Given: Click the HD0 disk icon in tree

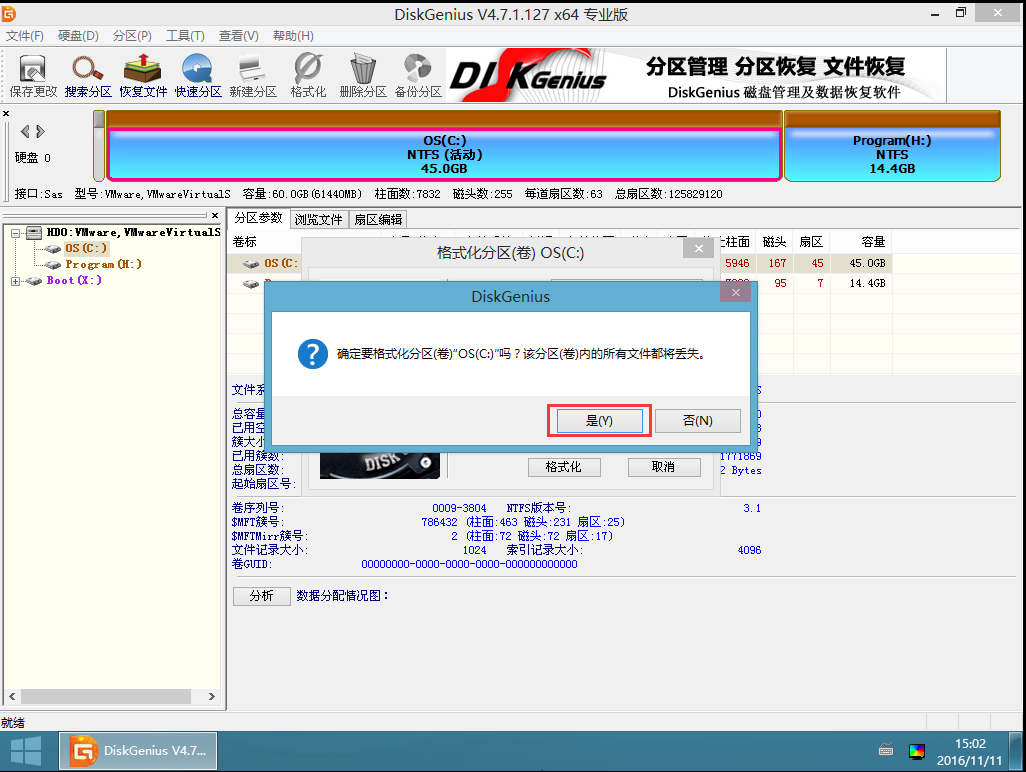Looking at the screenshot, I should pyautogui.click(x=34, y=232).
